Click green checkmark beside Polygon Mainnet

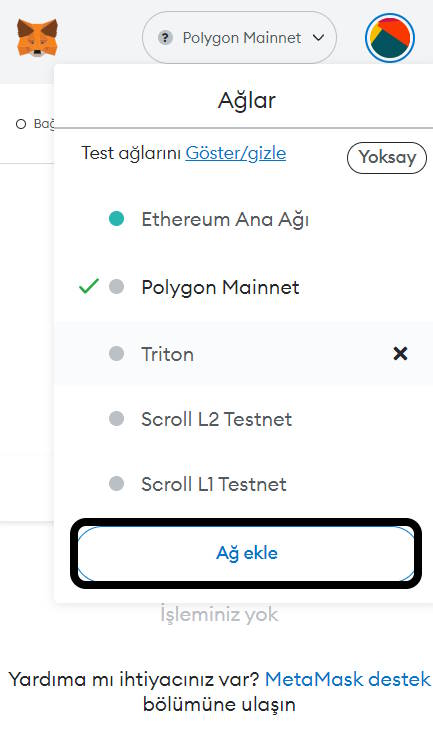coord(89,286)
